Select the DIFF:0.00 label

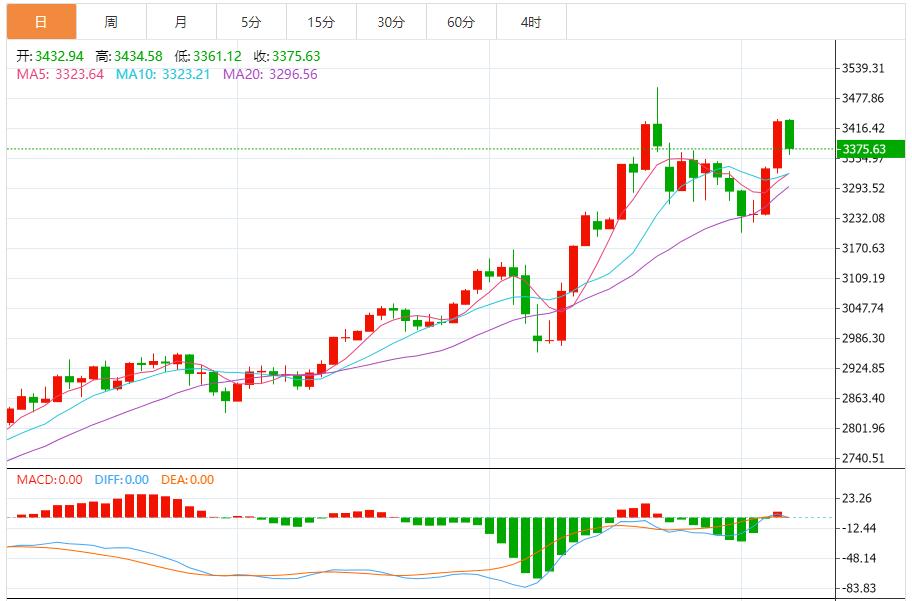pyautogui.click(x=122, y=480)
